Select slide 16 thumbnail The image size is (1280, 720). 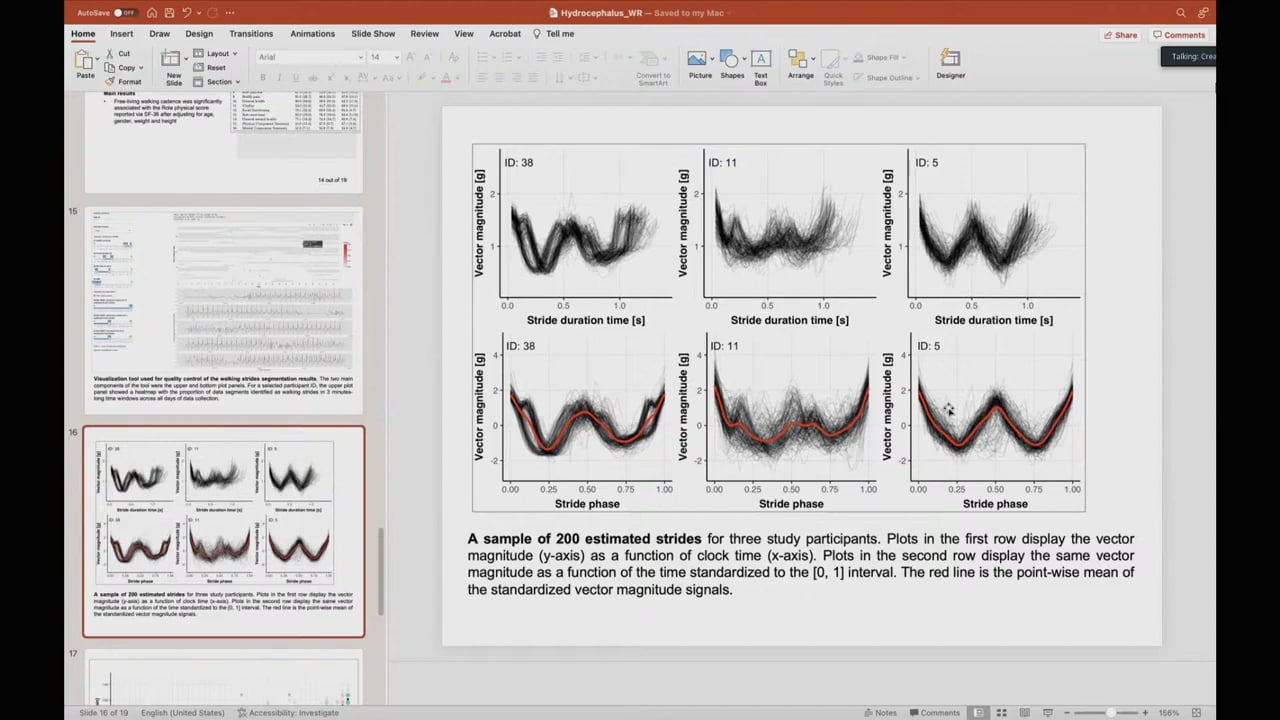224,531
